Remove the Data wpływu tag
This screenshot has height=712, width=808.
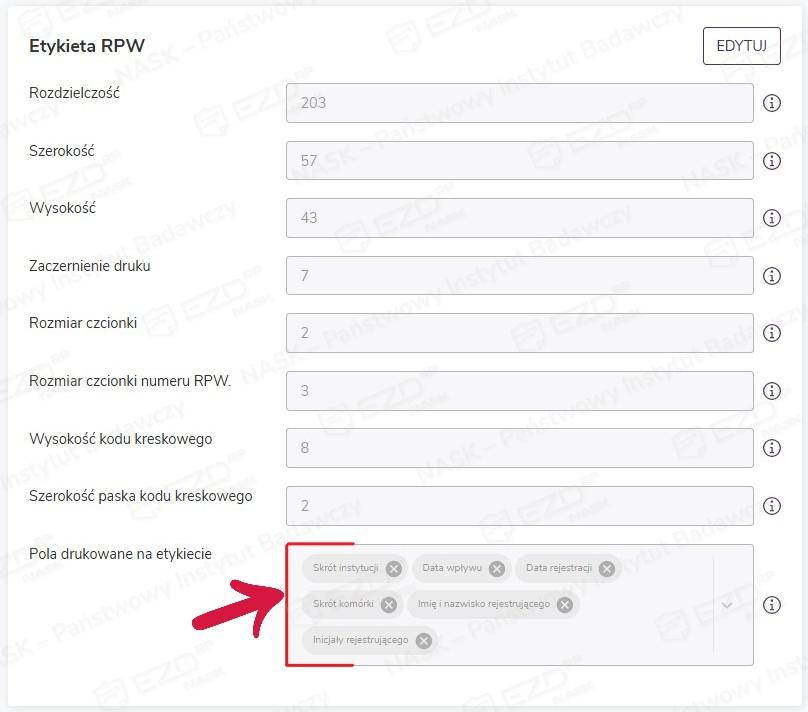pyautogui.click(x=497, y=568)
